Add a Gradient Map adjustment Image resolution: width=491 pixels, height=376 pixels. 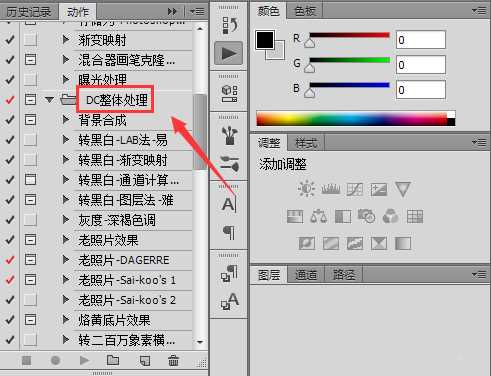tap(403, 243)
